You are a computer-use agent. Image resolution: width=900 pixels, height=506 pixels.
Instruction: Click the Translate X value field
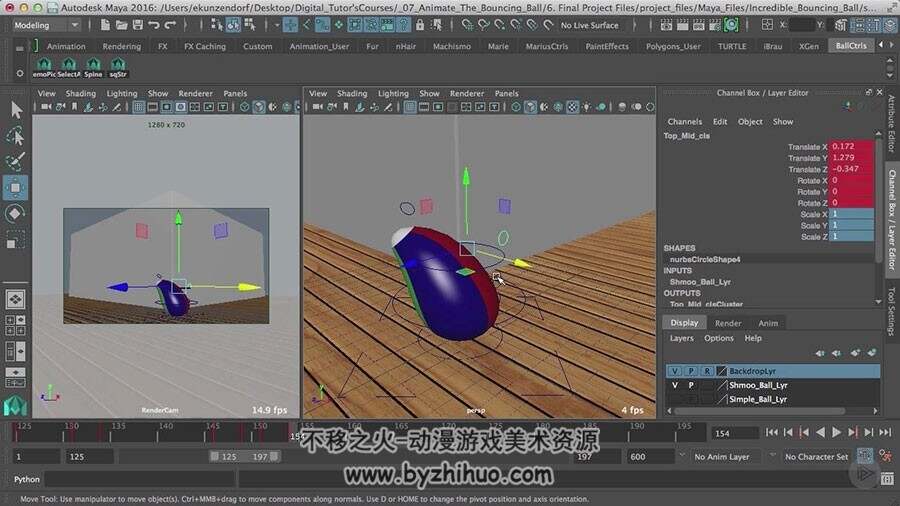[852, 146]
